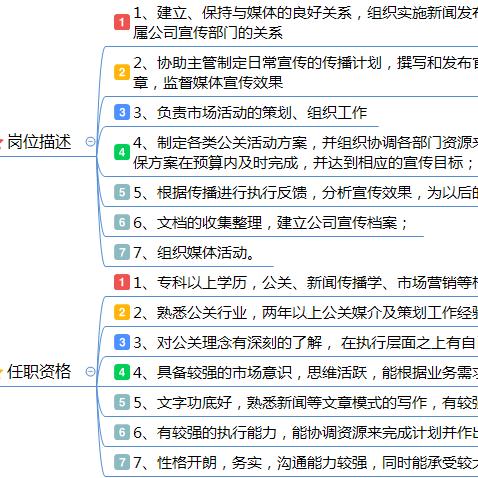Click priority 7 marker beside 组织媒体活动
Screen dimensions: 478x478
122,252
